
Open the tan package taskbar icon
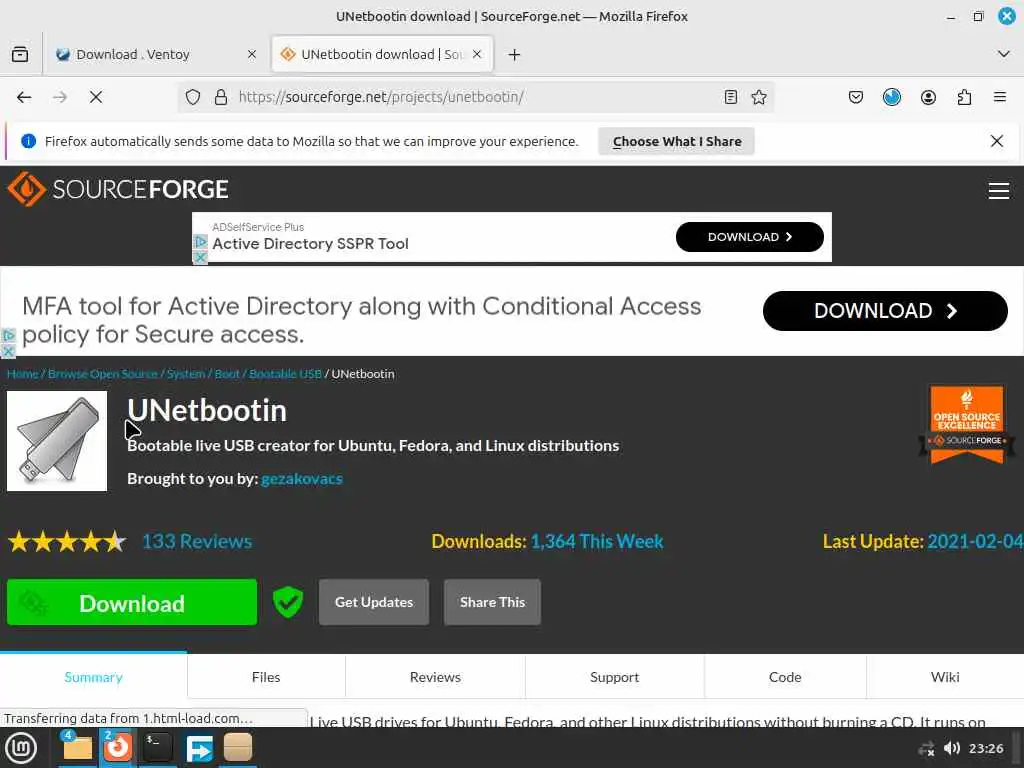(238, 748)
